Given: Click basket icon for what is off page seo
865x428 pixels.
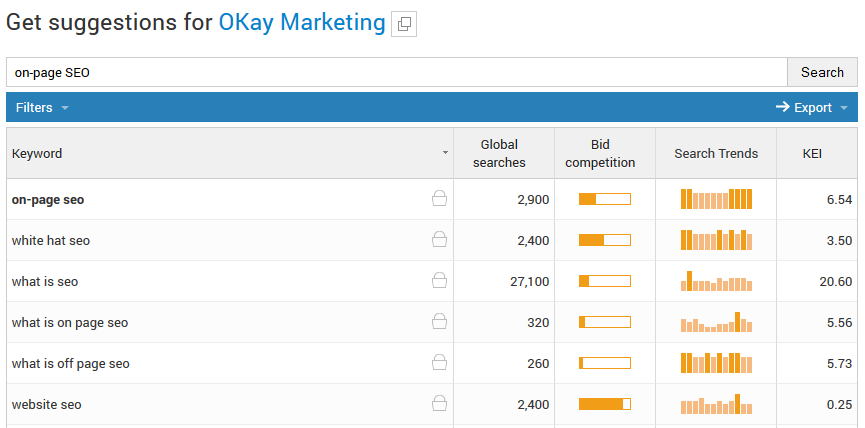Looking at the screenshot, I should tap(439, 362).
